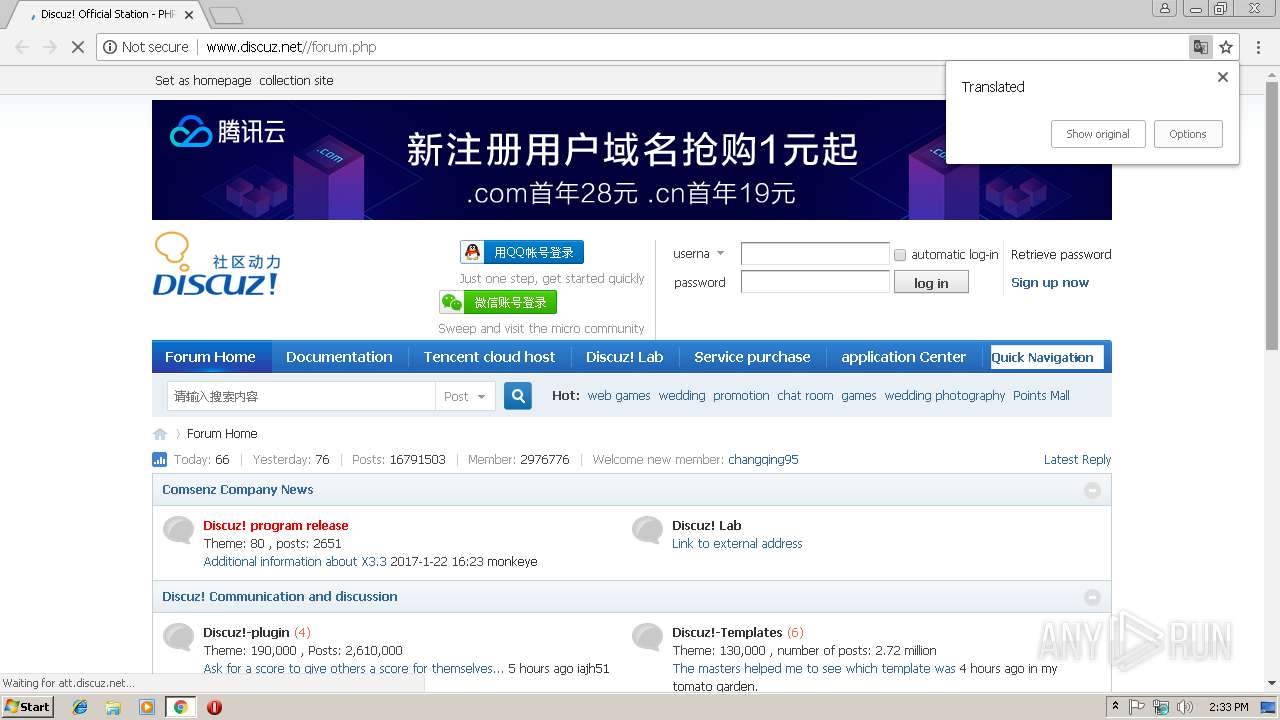Click the forum search text box
The height and width of the screenshot is (720, 1280).
(x=301, y=396)
